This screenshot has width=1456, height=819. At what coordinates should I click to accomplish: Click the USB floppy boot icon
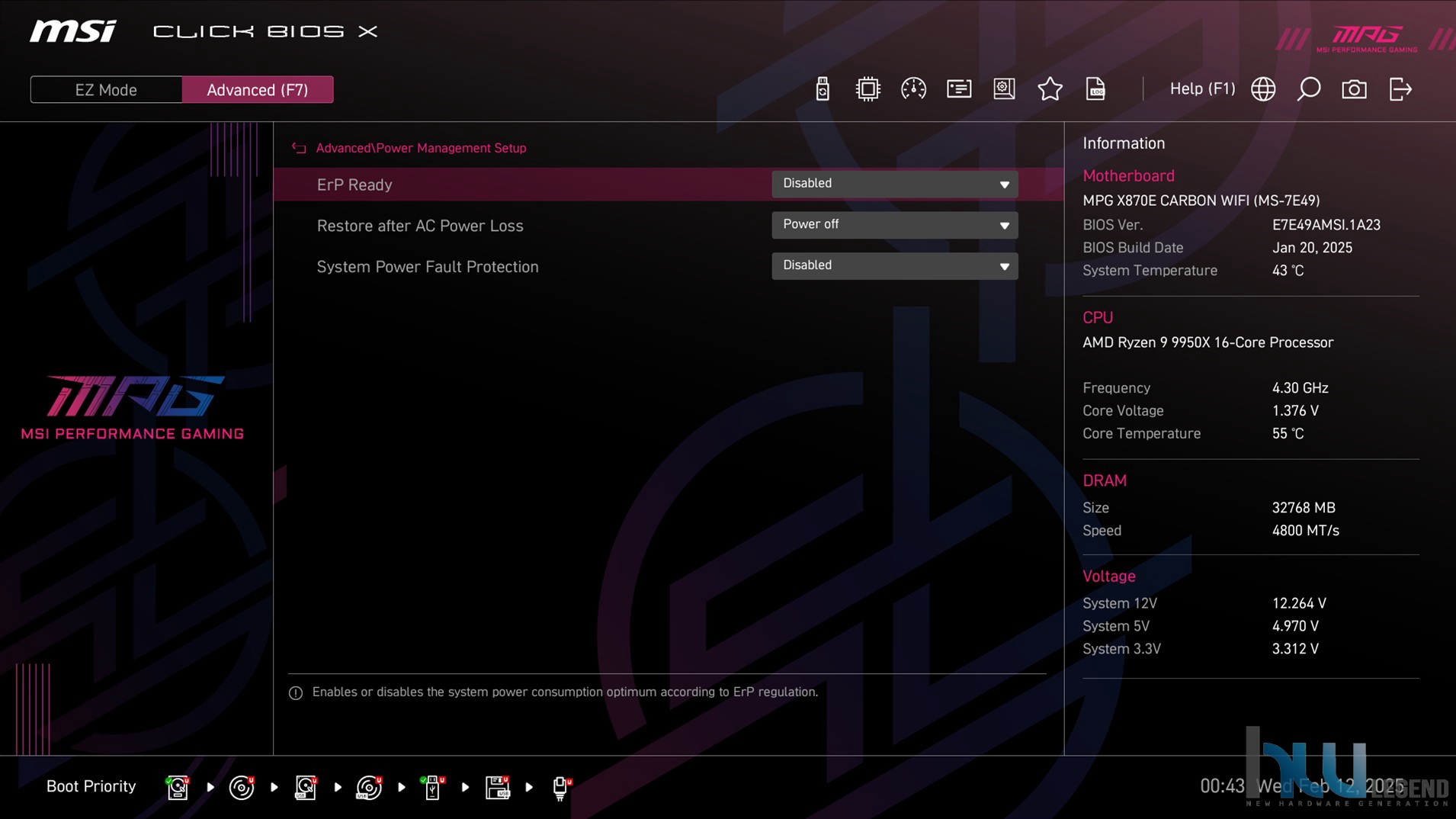pyautogui.click(x=497, y=787)
